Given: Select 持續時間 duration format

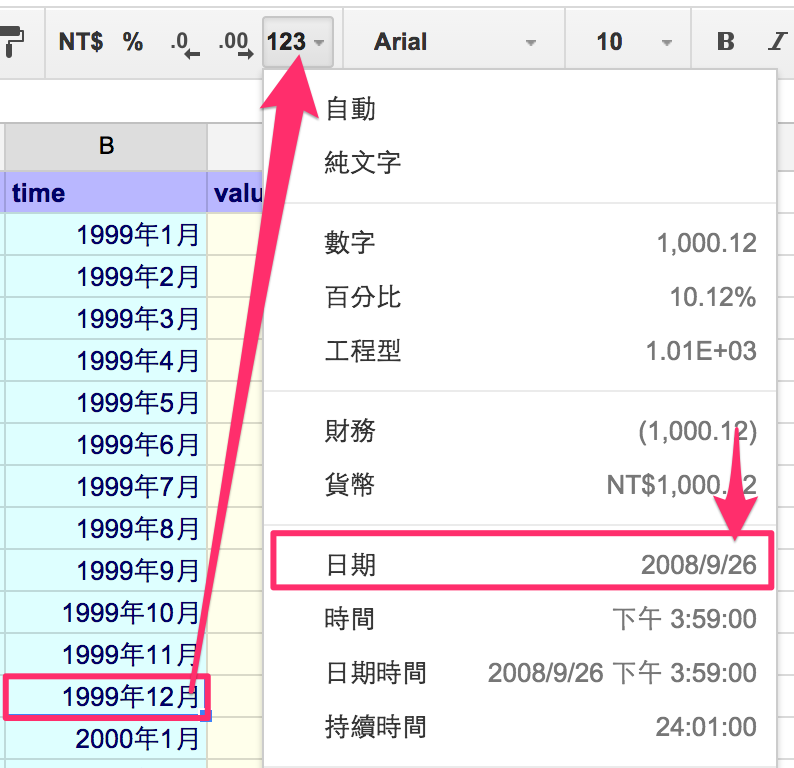Looking at the screenshot, I should coord(520,727).
